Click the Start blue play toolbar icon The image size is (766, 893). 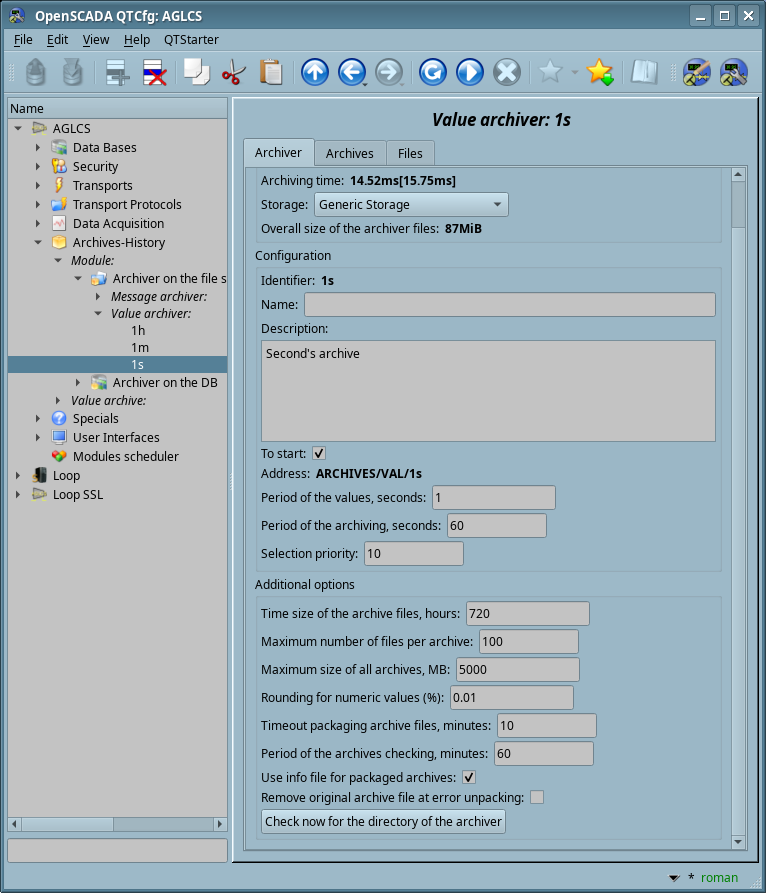tap(469, 72)
